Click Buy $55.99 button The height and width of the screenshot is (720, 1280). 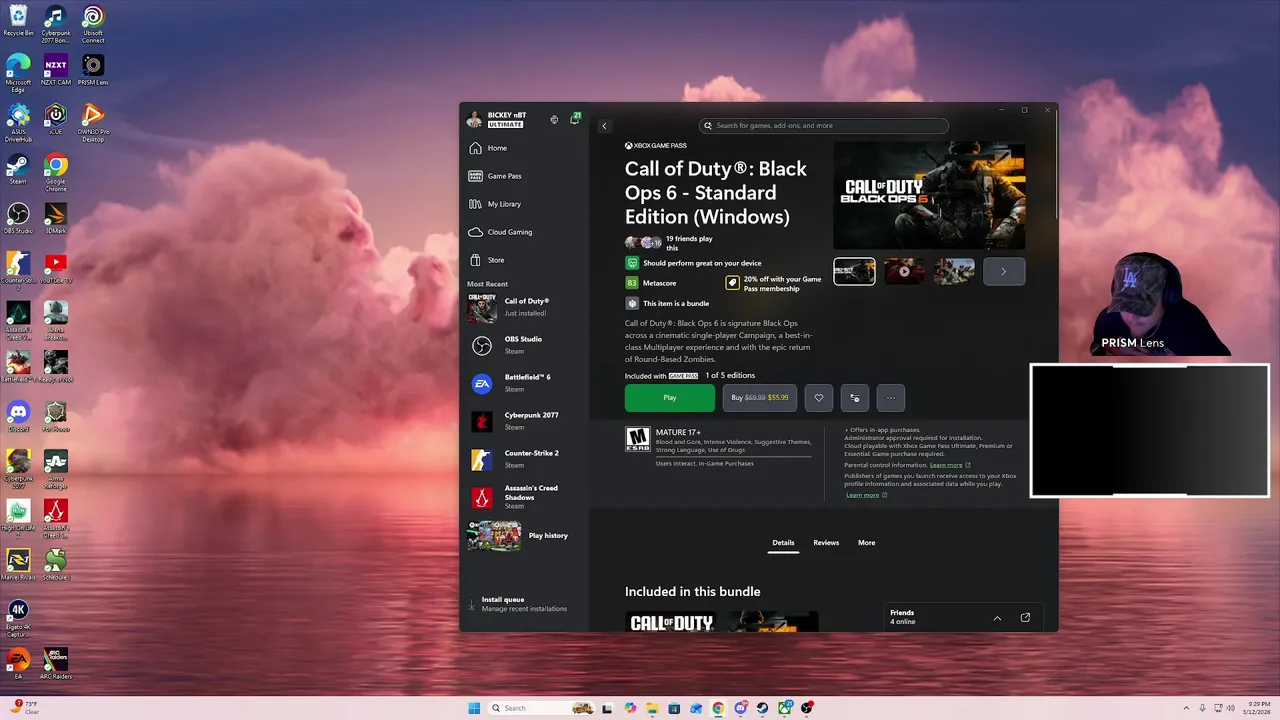pos(760,398)
